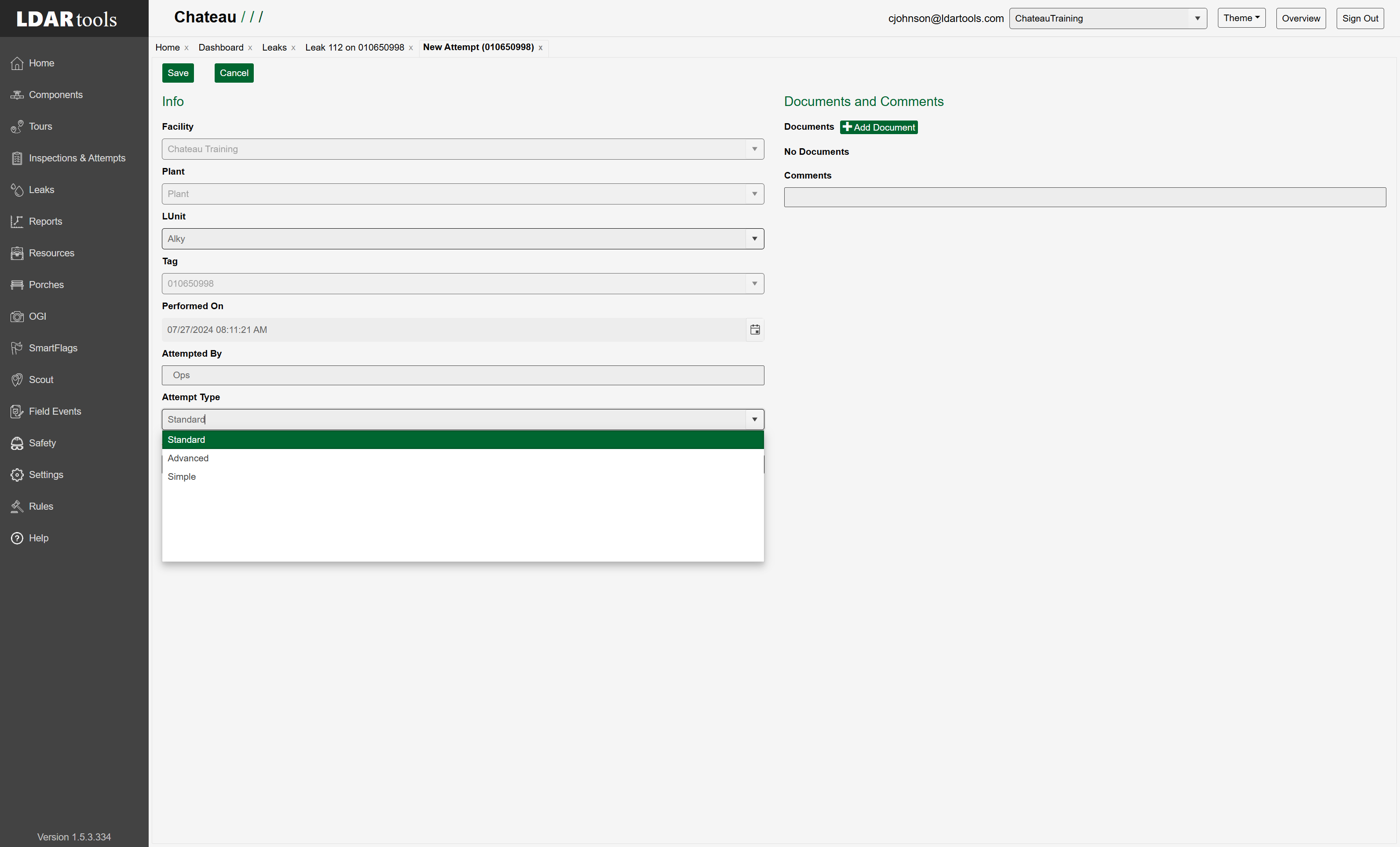Open the Leaks droplet icon
Image resolution: width=1400 pixels, height=847 pixels.
pos(17,190)
